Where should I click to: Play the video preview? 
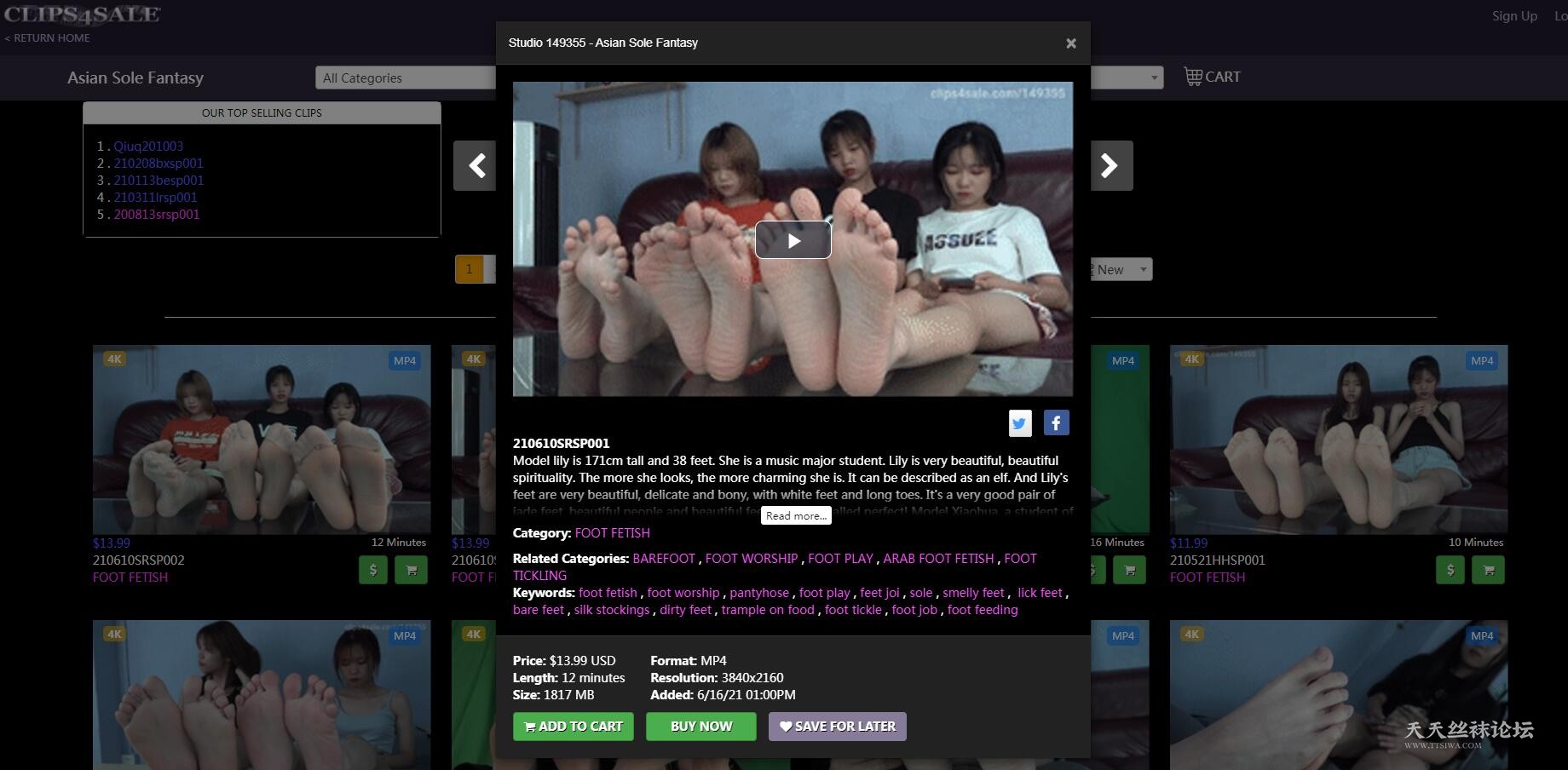793,240
